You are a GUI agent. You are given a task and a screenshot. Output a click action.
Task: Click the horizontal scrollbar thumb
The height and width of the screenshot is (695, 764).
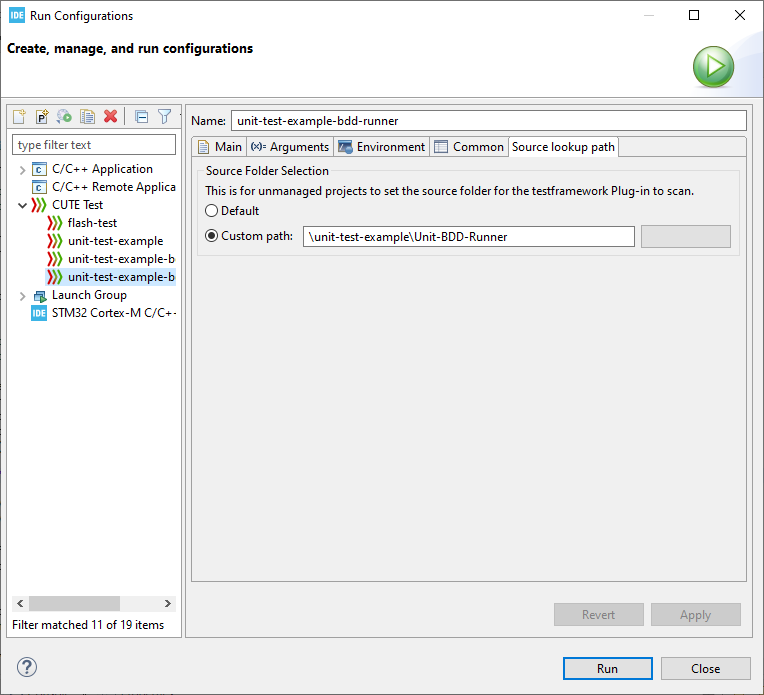point(74,603)
